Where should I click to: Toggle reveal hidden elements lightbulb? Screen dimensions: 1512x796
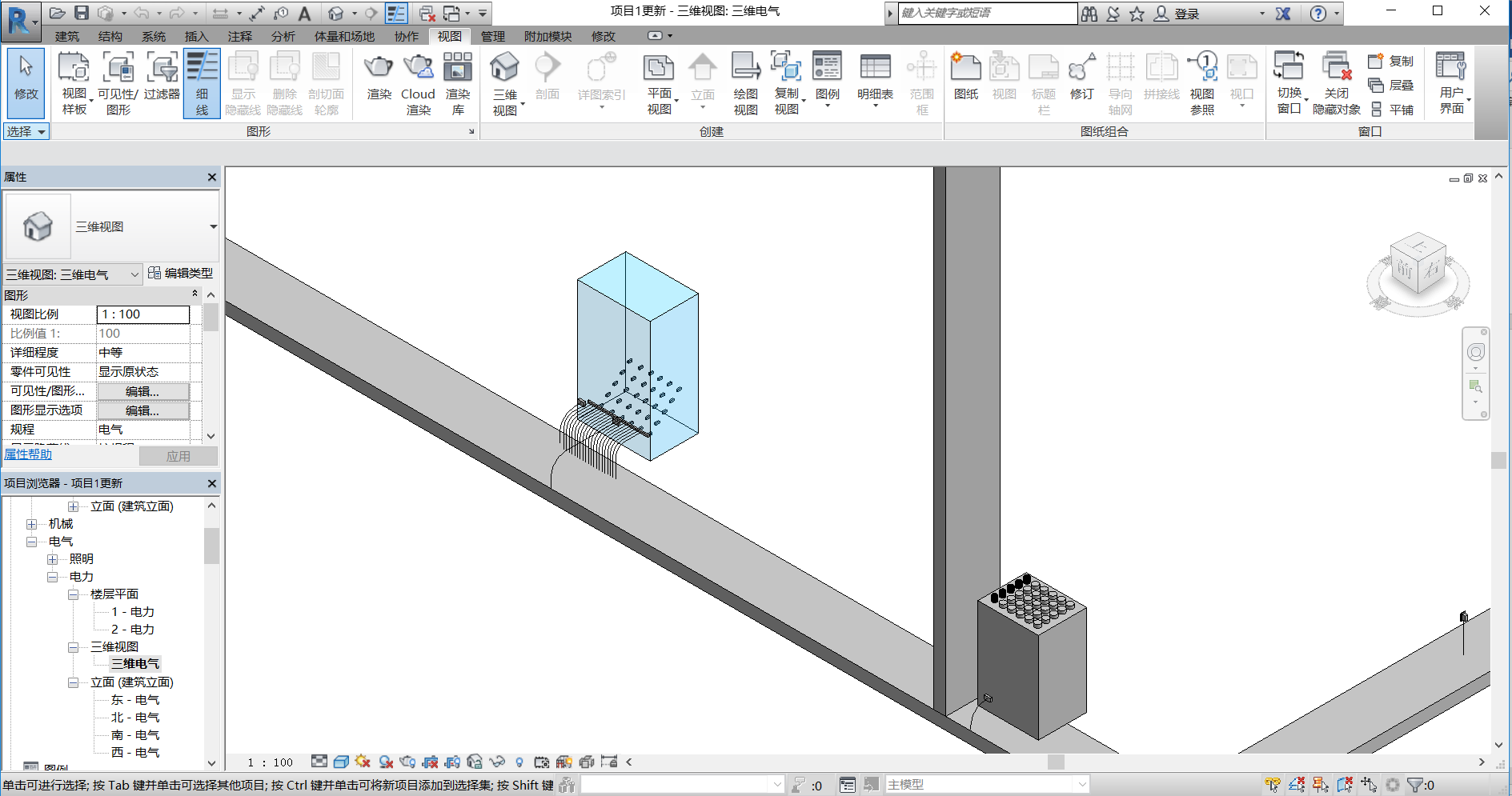[519, 762]
